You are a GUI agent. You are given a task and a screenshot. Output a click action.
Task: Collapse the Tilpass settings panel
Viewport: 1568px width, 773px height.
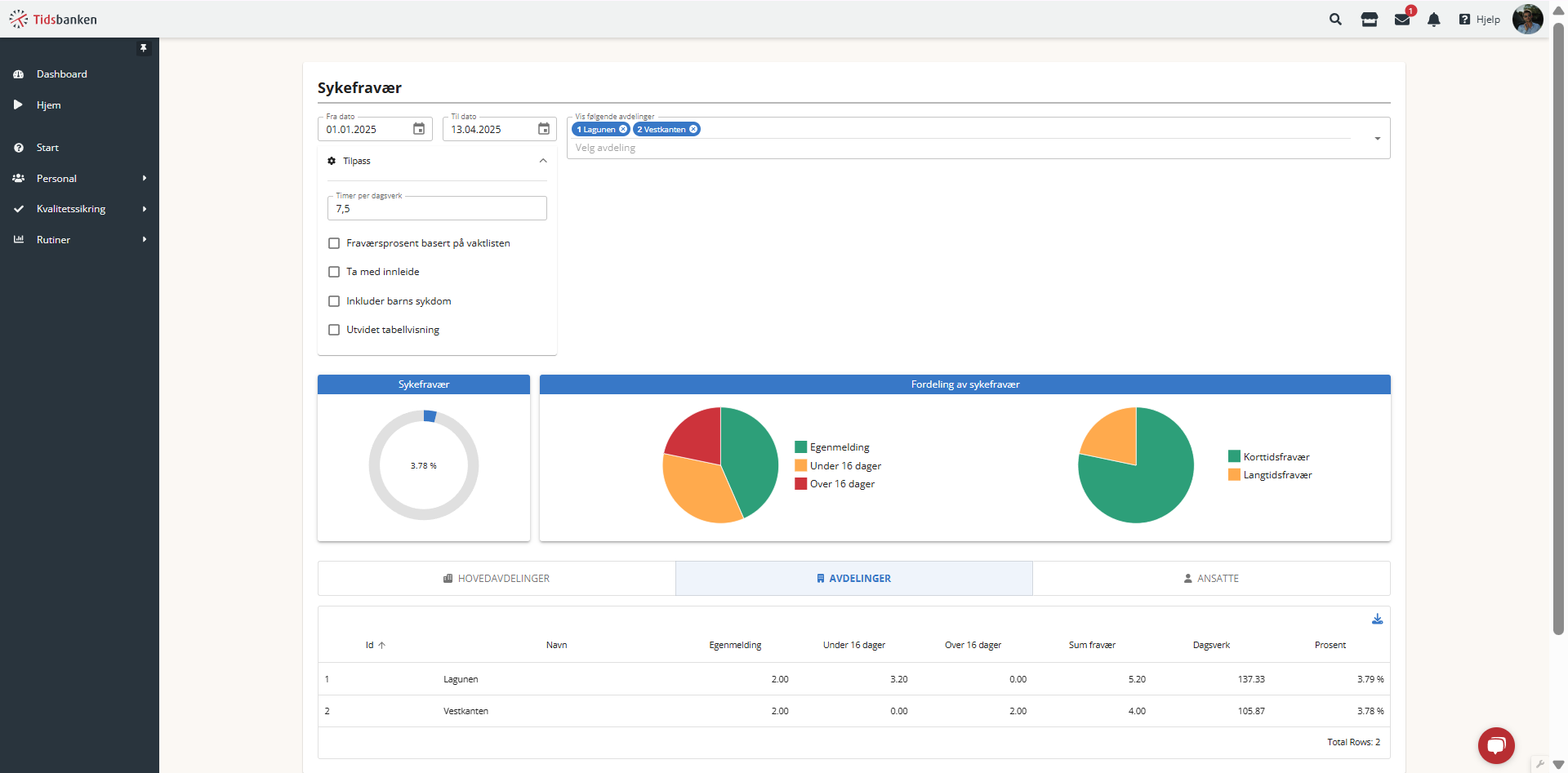click(x=543, y=161)
